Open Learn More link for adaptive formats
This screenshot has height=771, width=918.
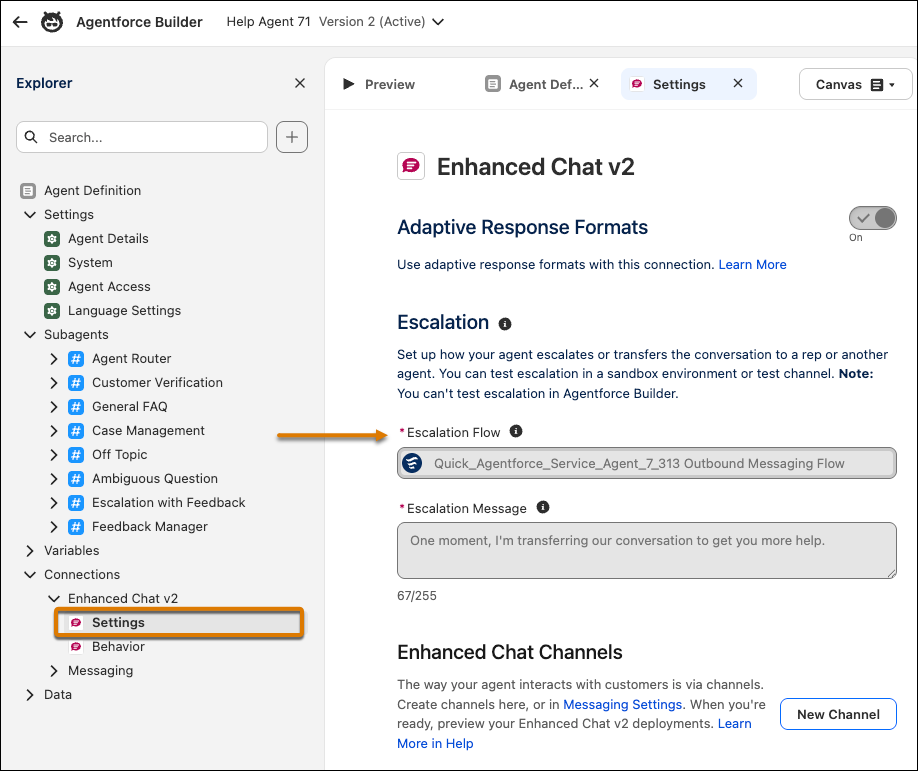[x=752, y=265]
